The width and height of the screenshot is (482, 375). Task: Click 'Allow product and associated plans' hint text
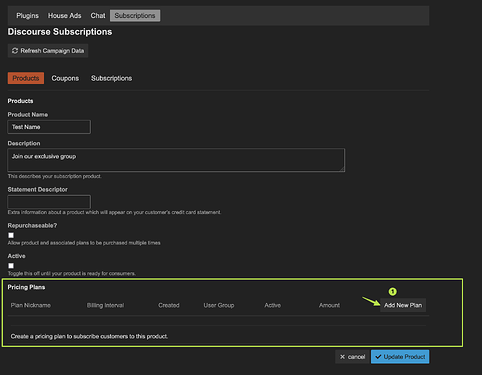(x=84, y=243)
